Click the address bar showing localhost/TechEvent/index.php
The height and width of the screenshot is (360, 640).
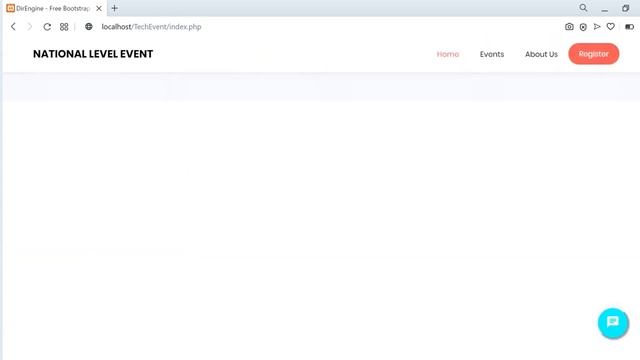click(151, 27)
